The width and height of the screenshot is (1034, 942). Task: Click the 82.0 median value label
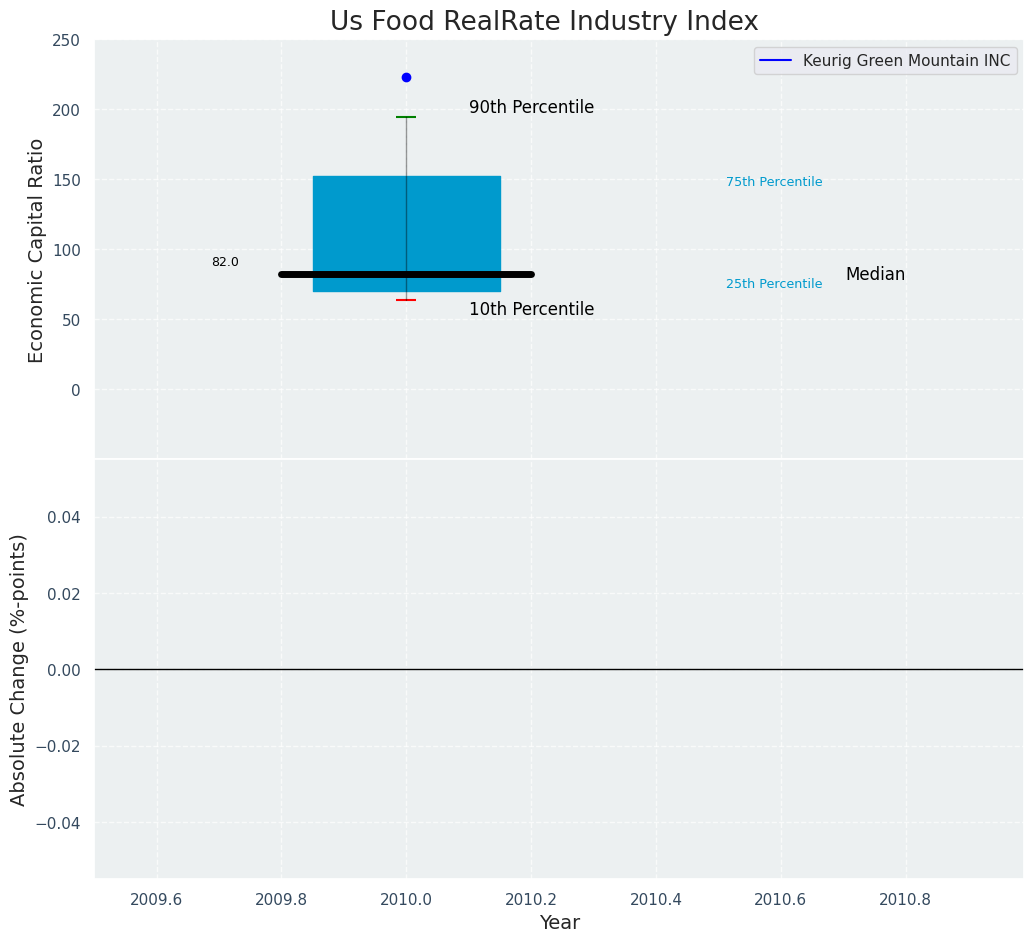(225, 262)
